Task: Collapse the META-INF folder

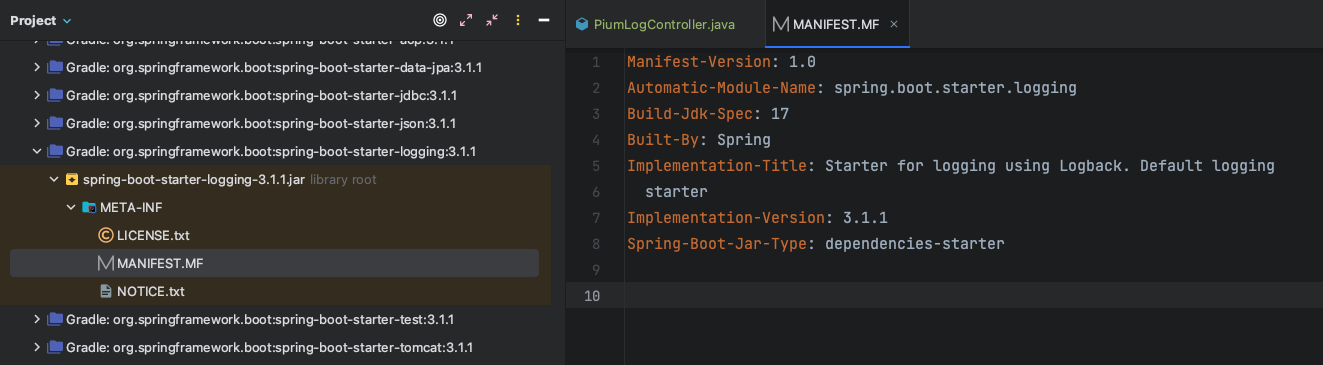Action: coord(71,208)
